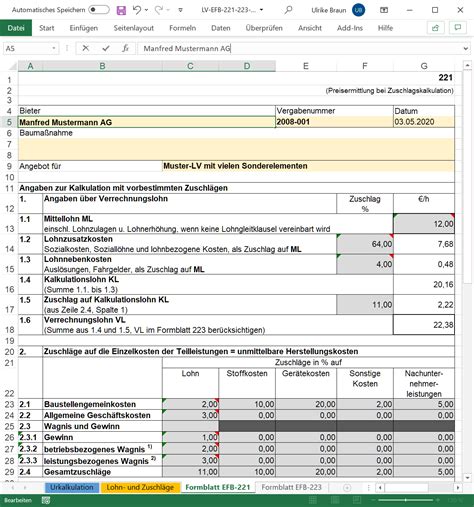Screen dimensions: 474x507
Task: Open the Ansicht ribbon tab
Action: (310, 28)
